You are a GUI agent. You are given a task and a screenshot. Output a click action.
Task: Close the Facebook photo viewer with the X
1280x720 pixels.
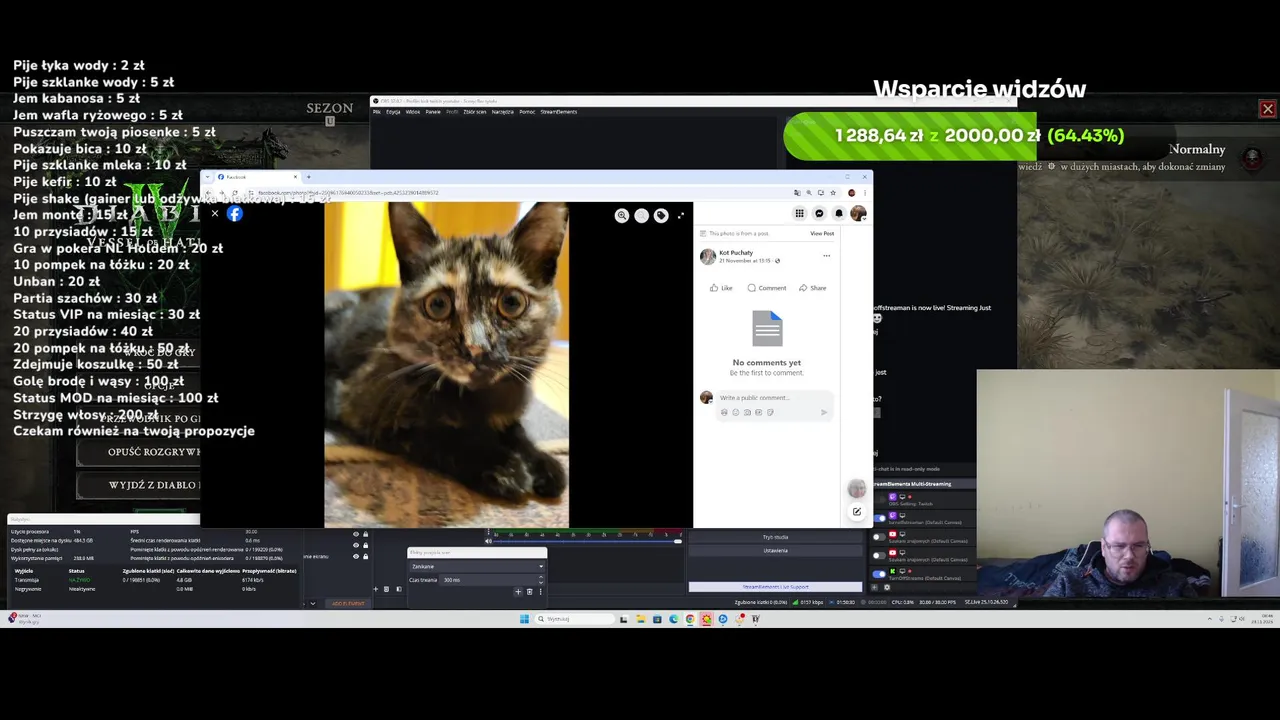coord(214,213)
